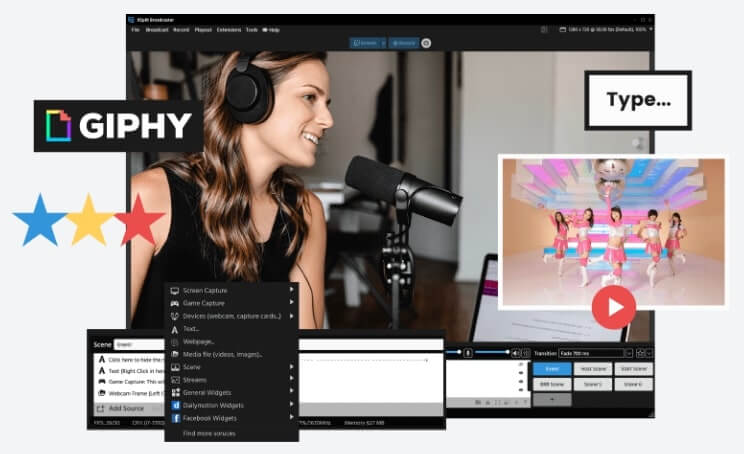Click the CPU readout in status bar
Screen dimensions: 744x454
tap(148, 423)
